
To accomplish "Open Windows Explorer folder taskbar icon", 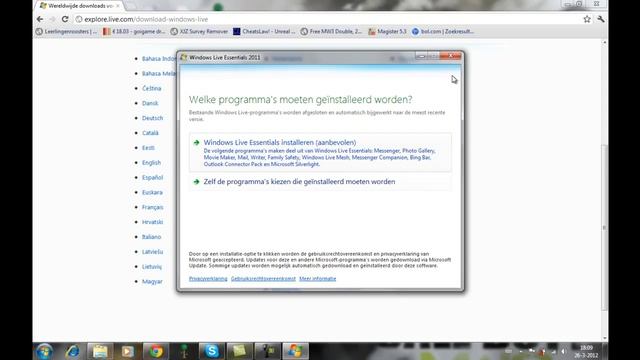I will click(100, 351).
